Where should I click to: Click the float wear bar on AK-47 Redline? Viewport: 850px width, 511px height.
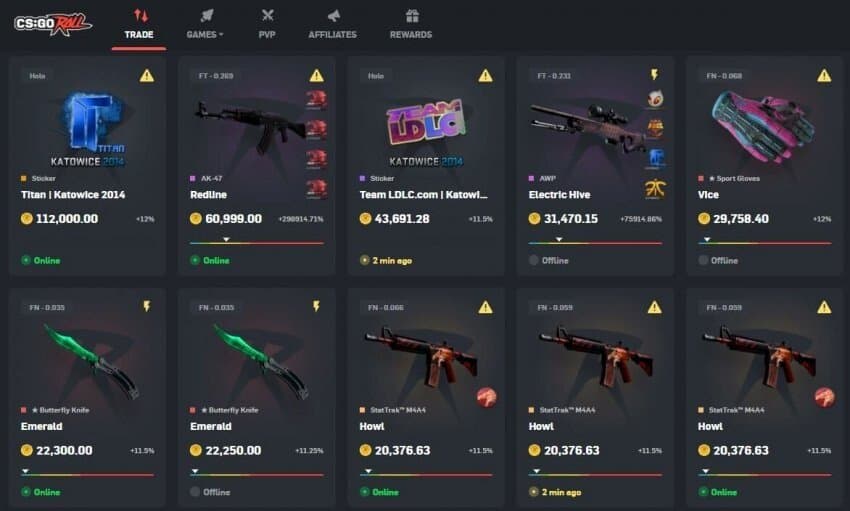pyautogui.click(x=257, y=242)
